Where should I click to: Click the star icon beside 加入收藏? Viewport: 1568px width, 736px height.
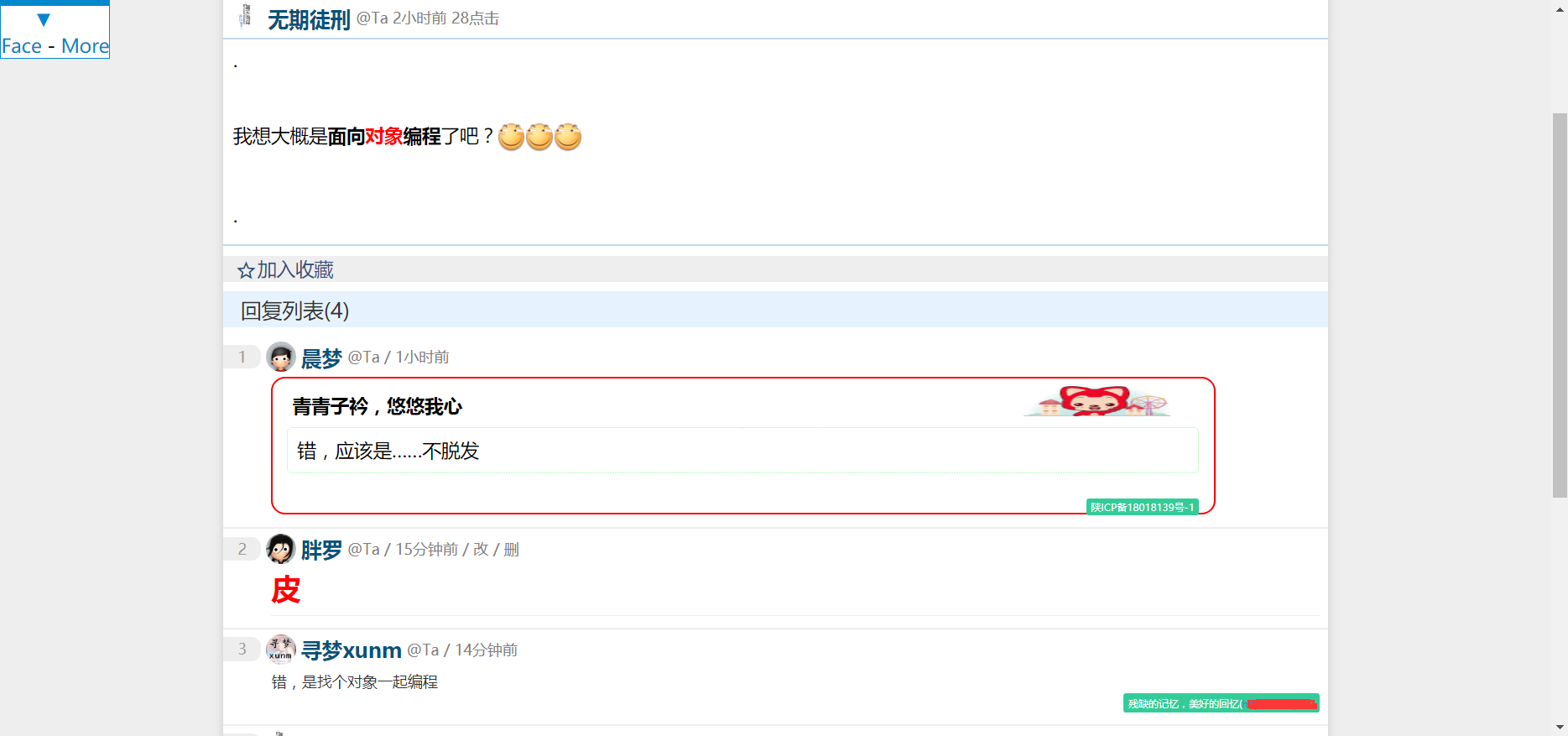246,270
